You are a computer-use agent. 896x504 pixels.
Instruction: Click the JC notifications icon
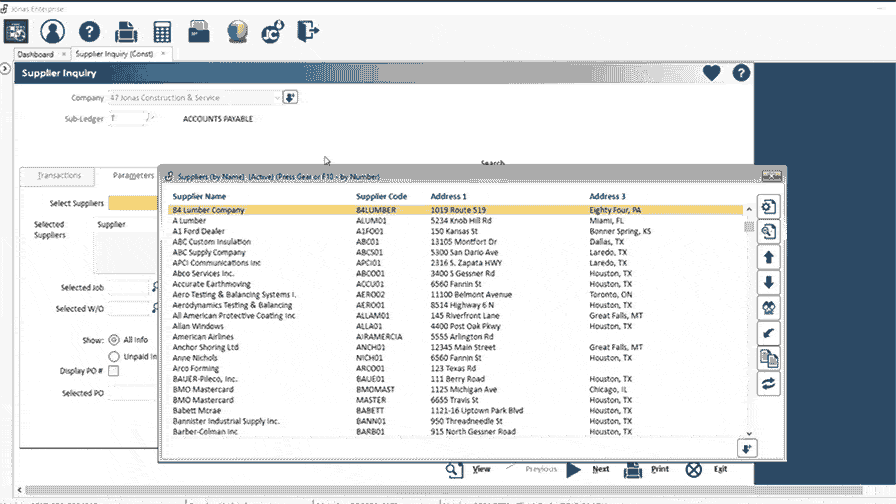273,32
